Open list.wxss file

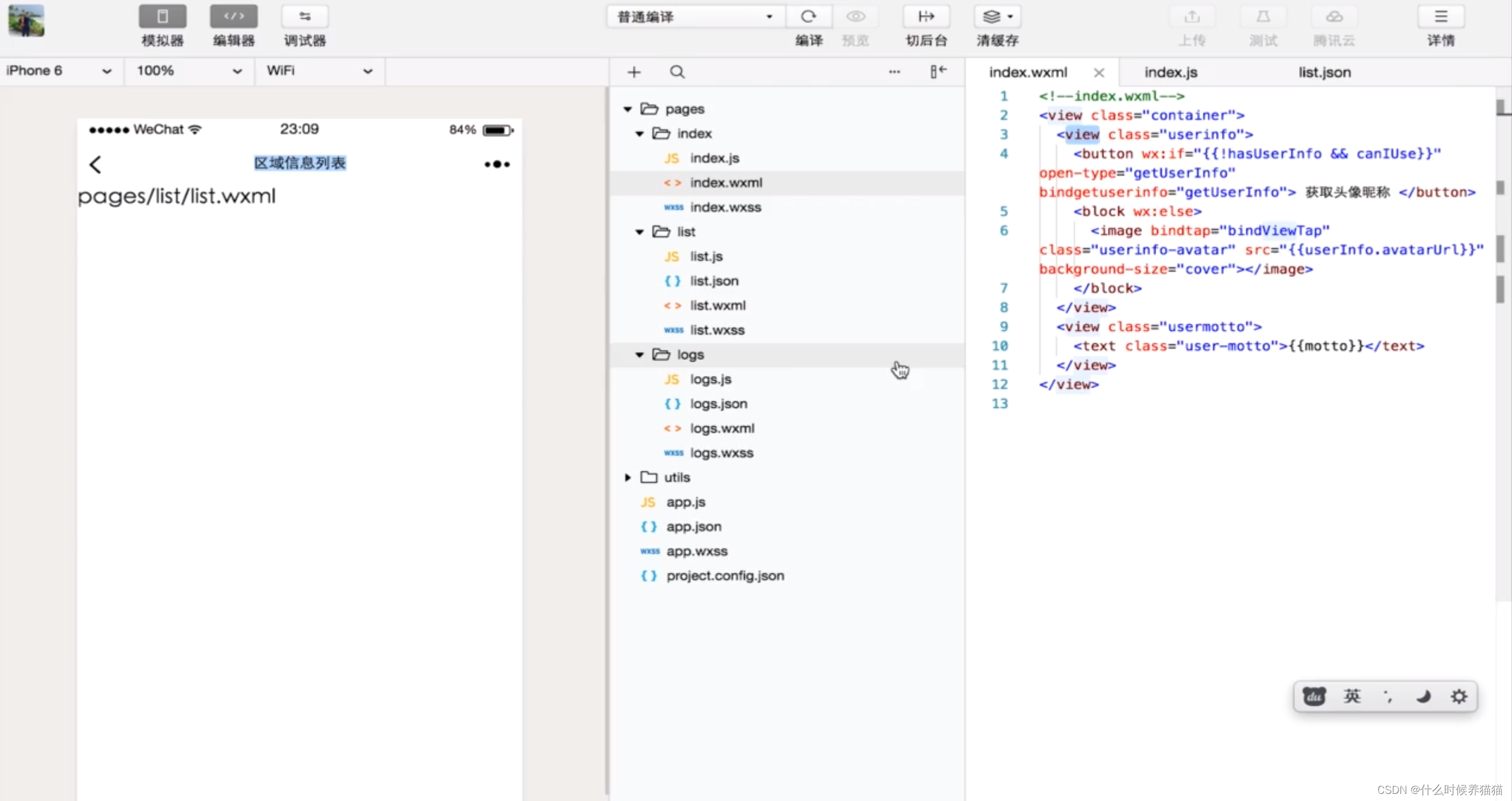[x=787, y=330]
